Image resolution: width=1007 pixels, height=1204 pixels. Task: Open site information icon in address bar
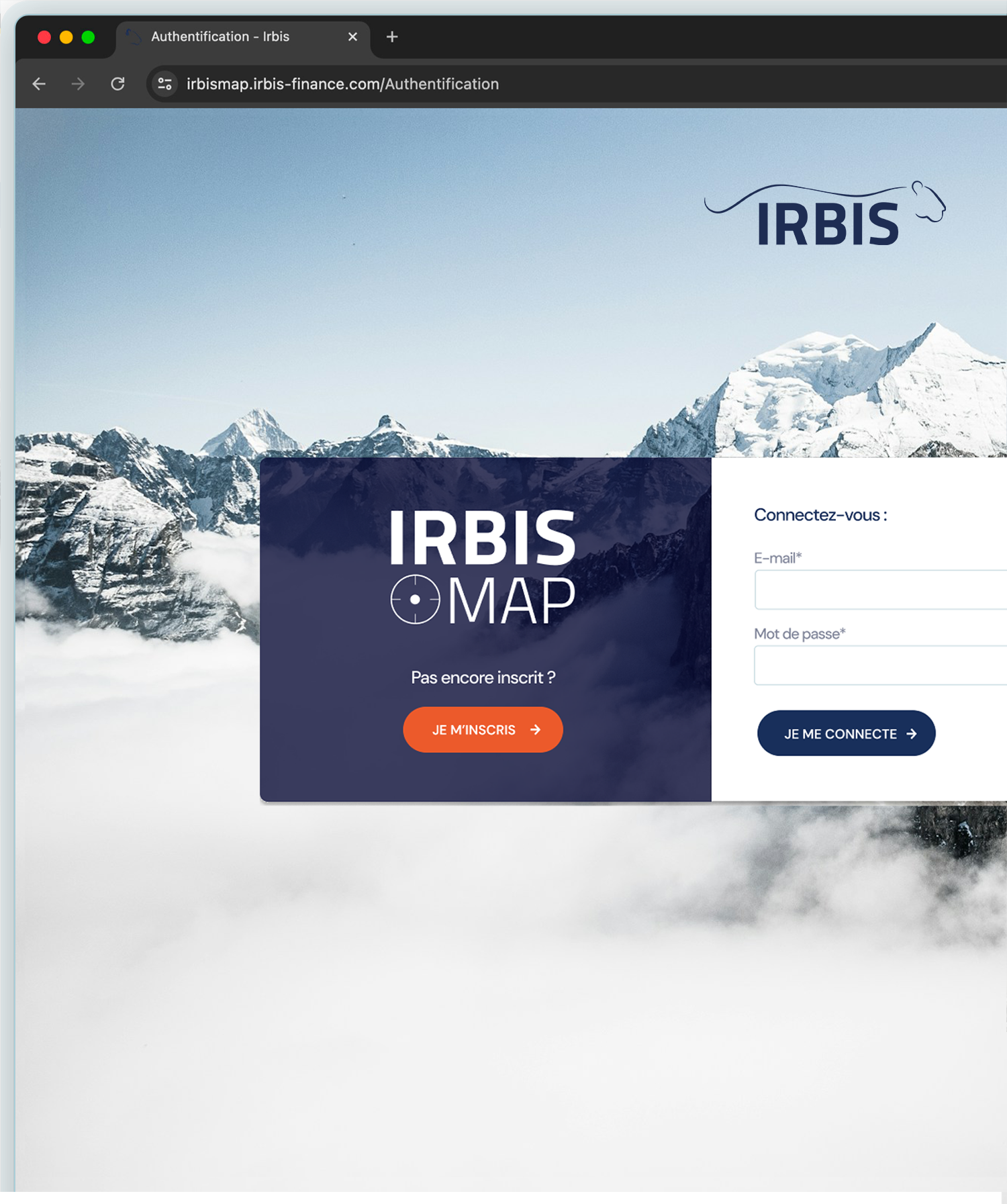(164, 84)
